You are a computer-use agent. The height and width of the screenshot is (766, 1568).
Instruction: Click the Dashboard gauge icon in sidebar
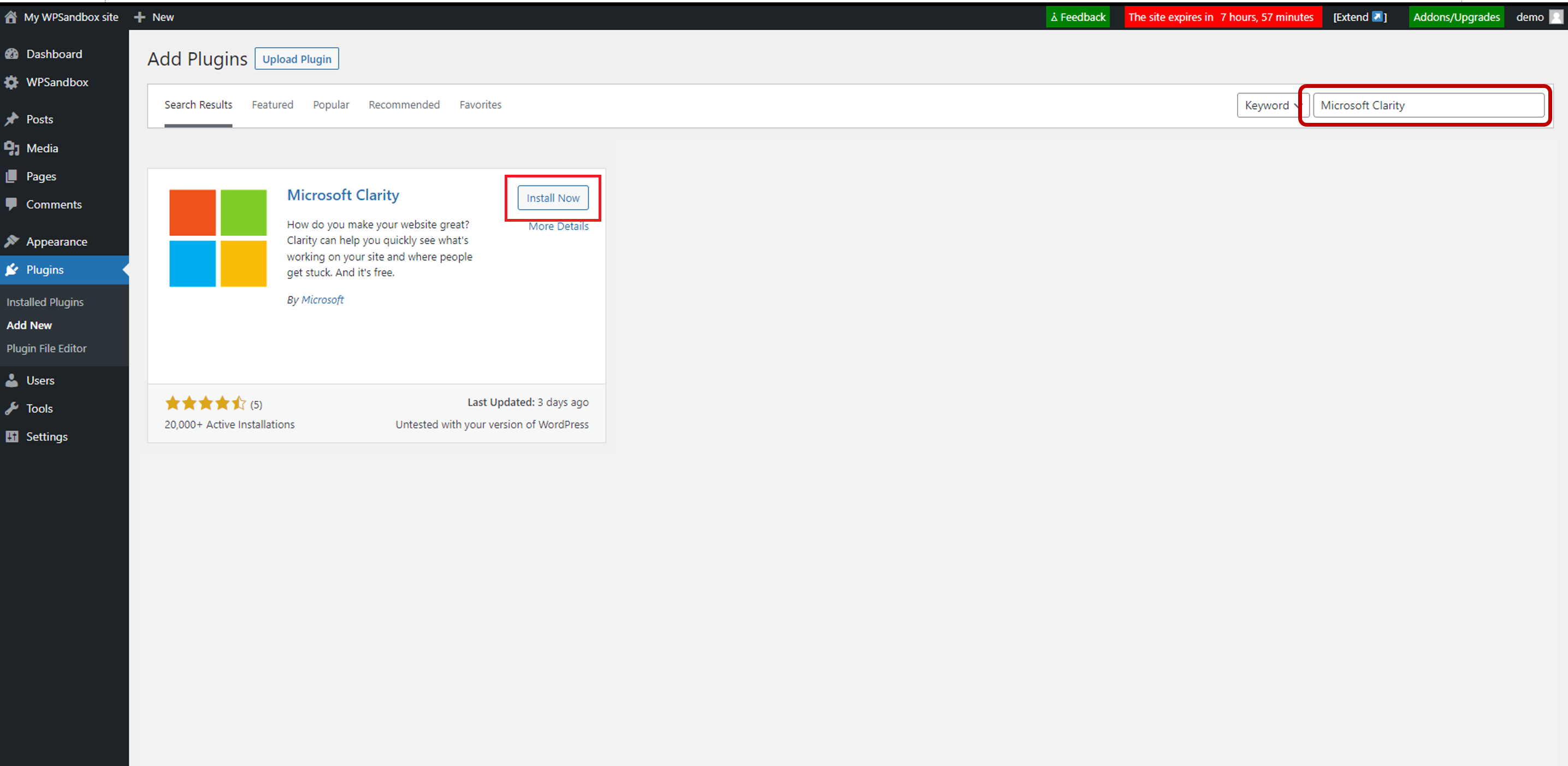pyautogui.click(x=11, y=54)
